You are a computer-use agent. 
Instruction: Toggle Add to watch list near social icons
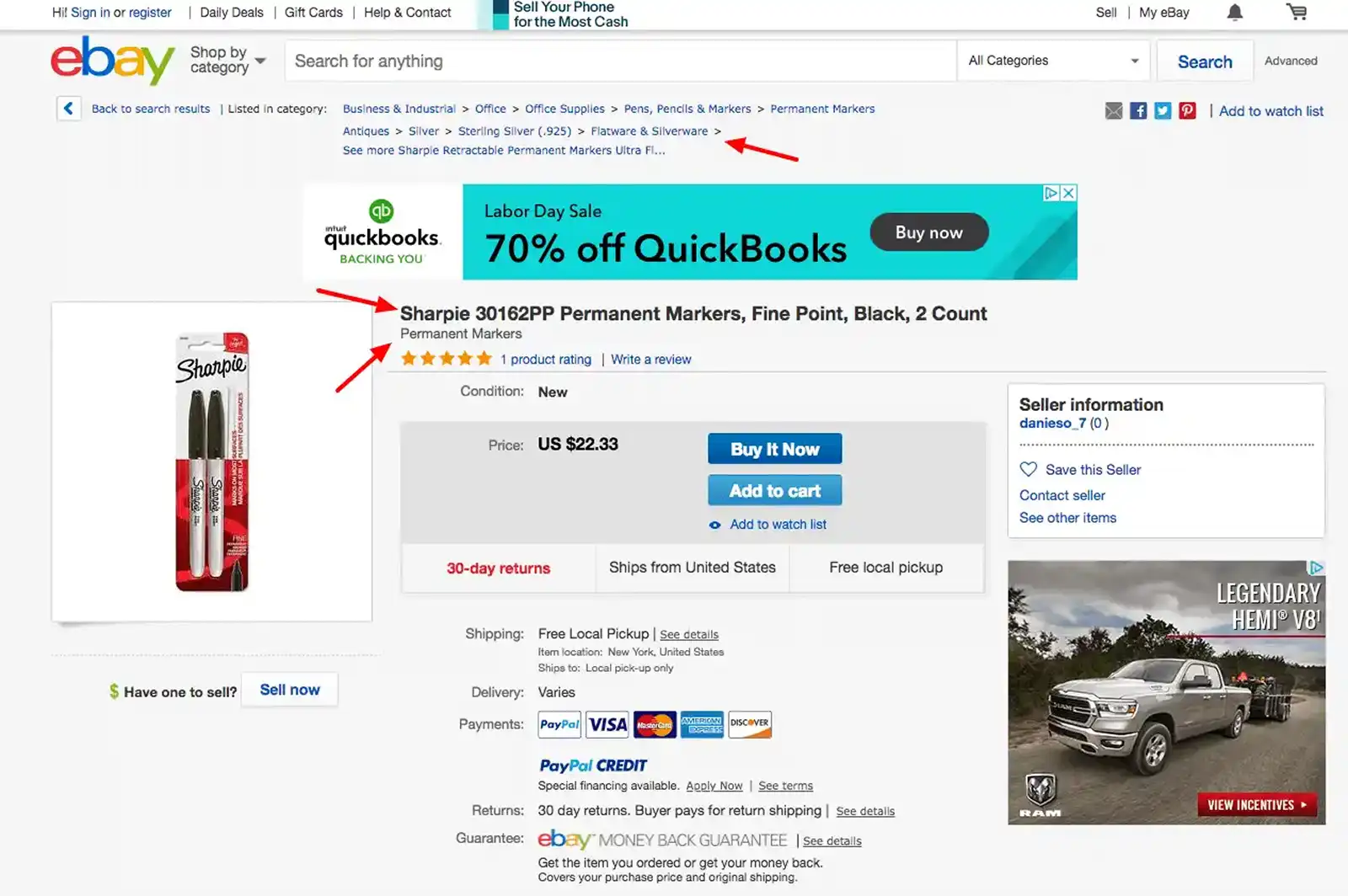(x=1271, y=110)
